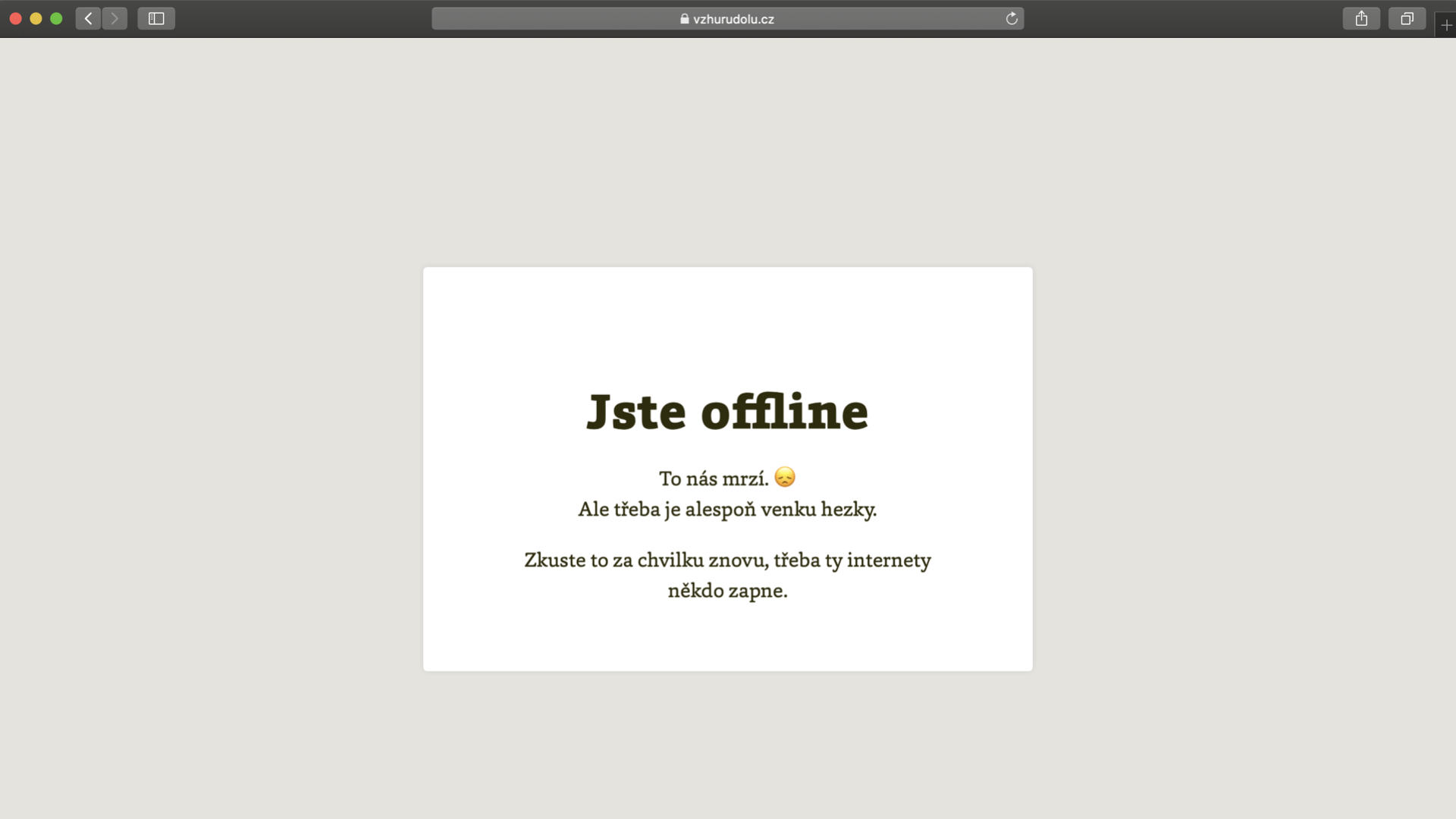Go back to the previous page
1456x819 pixels.
coord(88,19)
